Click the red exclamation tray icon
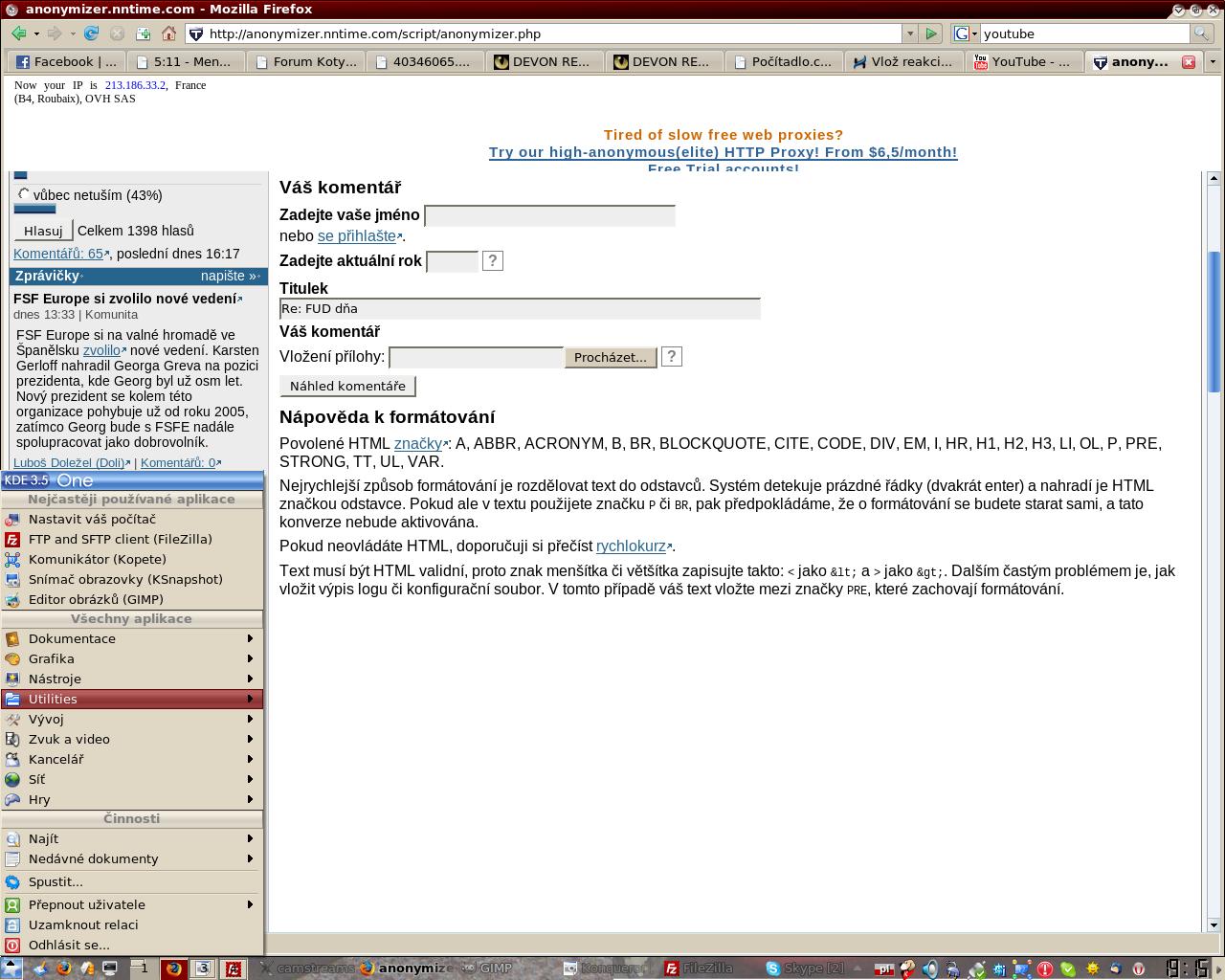Image resolution: width=1225 pixels, height=980 pixels. (x=1045, y=969)
